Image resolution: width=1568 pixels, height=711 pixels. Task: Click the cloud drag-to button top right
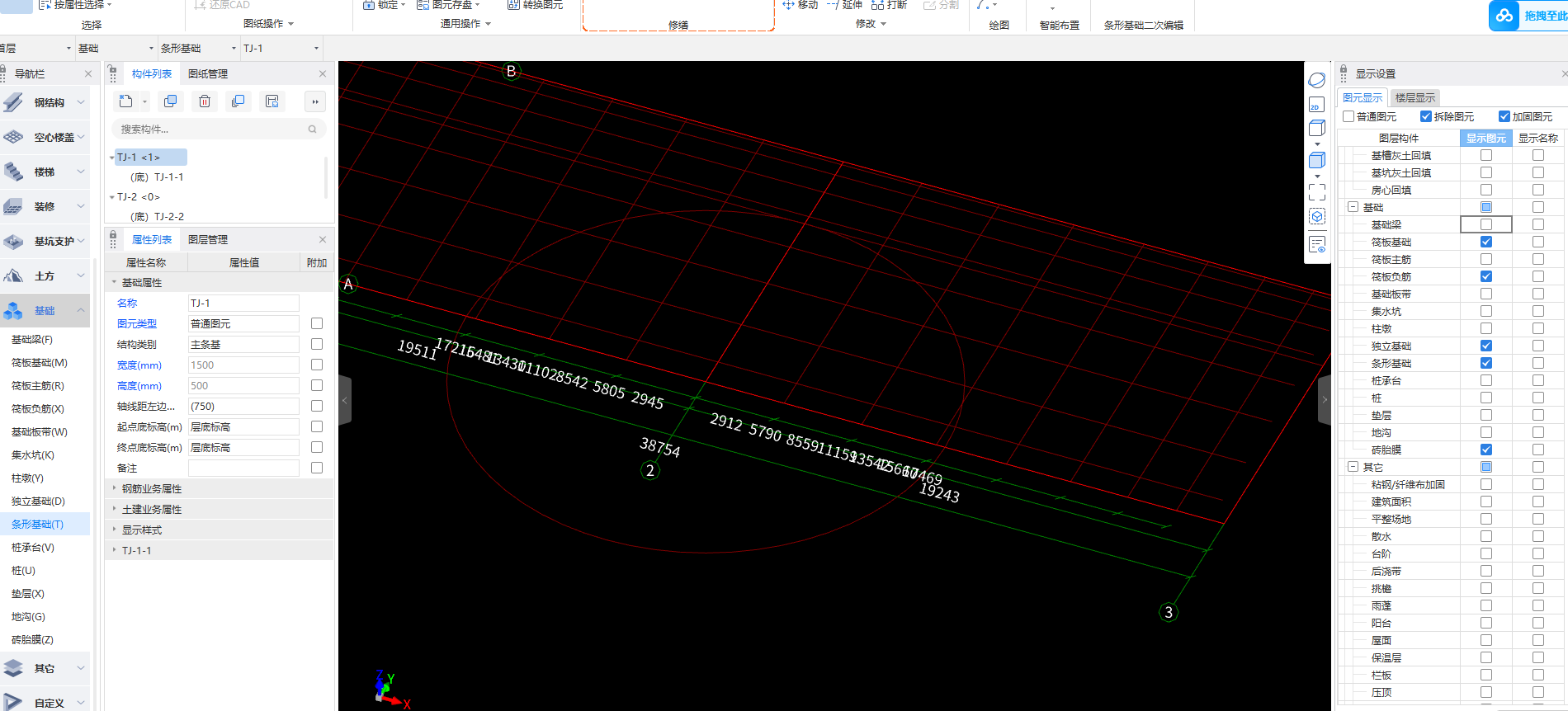point(1528,15)
